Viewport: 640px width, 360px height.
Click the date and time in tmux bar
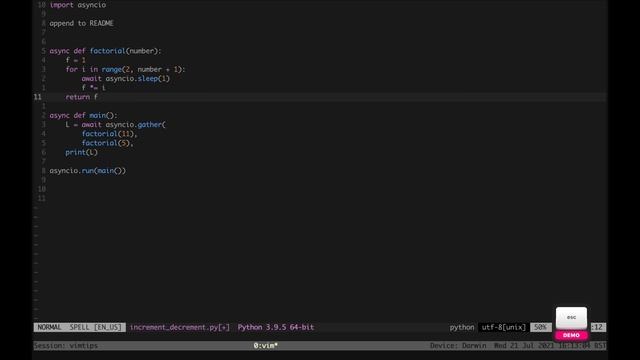[x=550, y=346]
